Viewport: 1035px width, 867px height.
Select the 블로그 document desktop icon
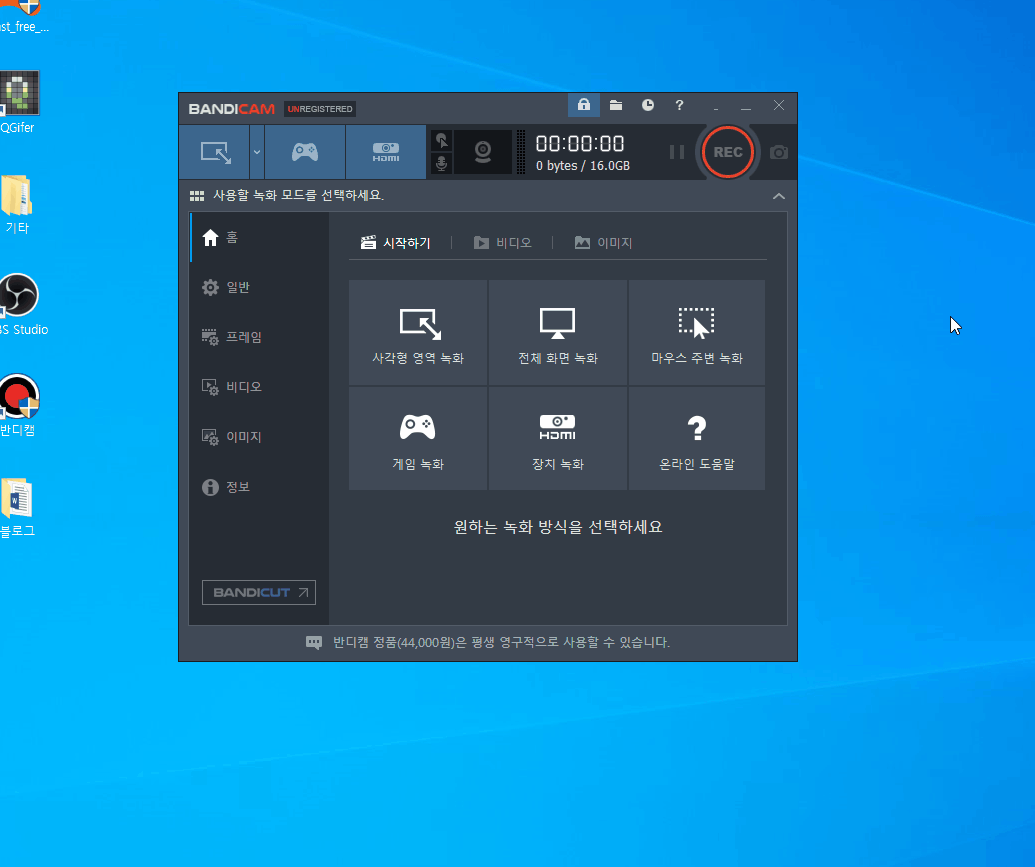[x=17, y=507]
